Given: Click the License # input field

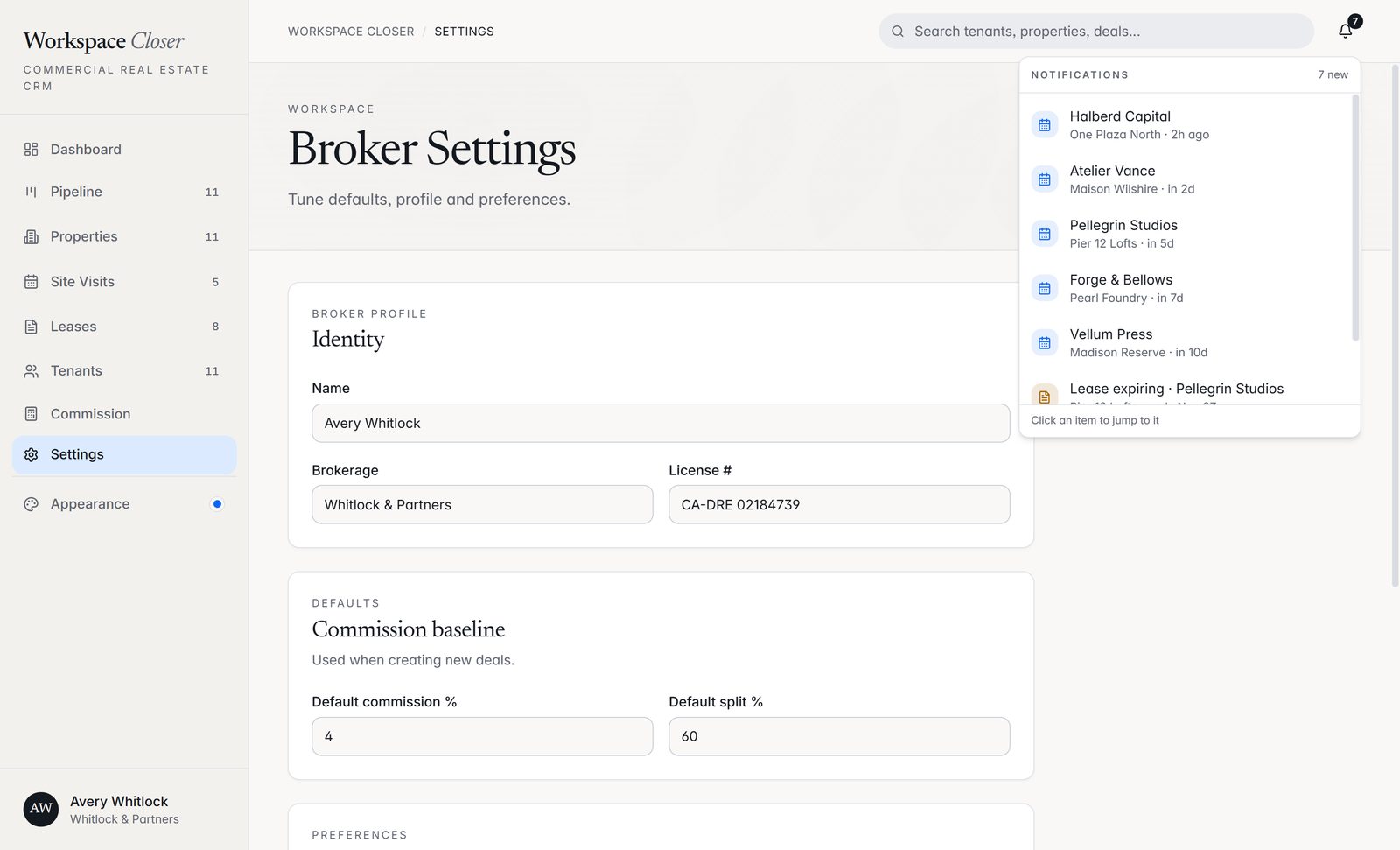Looking at the screenshot, I should [x=839, y=504].
